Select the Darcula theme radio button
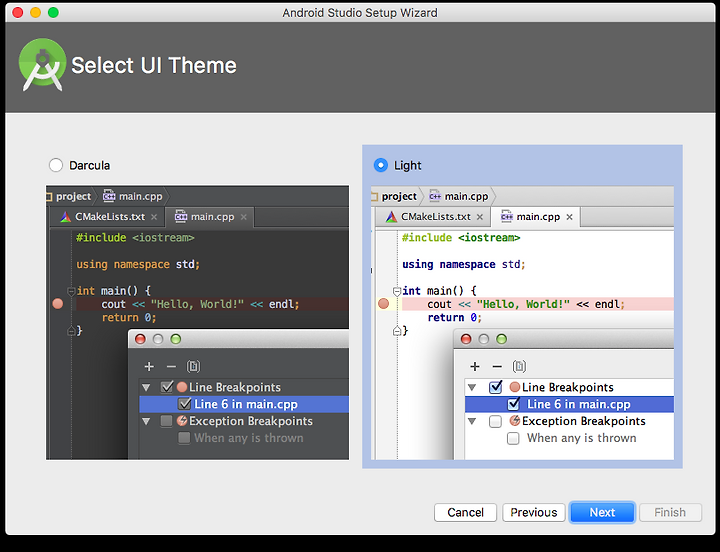This screenshot has height=552, width=720. click(56, 165)
